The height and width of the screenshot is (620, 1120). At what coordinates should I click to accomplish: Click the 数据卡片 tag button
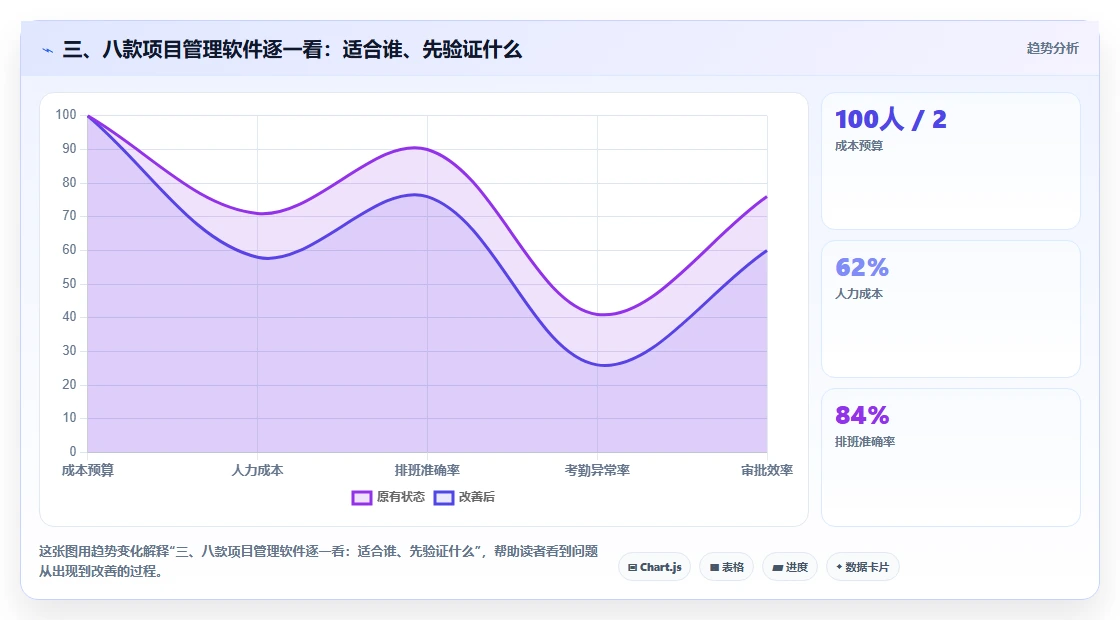click(x=863, y=567)
